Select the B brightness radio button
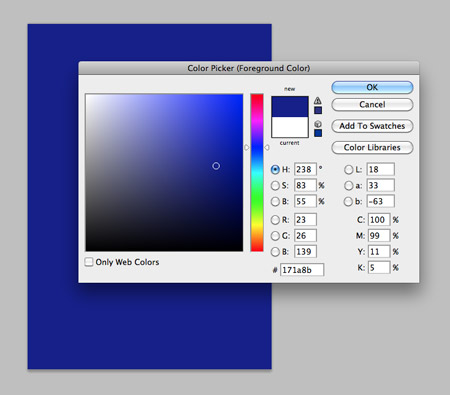Viewport: 450px width, 395px height. click(x=275, y=201)
